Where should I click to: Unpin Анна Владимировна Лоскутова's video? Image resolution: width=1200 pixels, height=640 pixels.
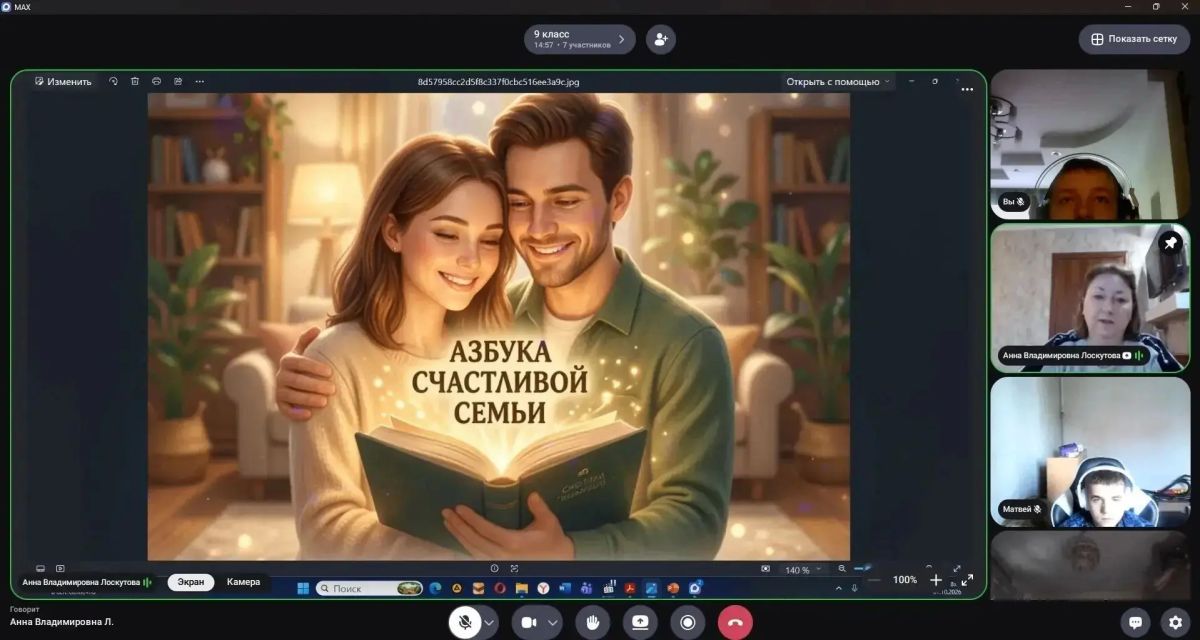pos(1171,243)
